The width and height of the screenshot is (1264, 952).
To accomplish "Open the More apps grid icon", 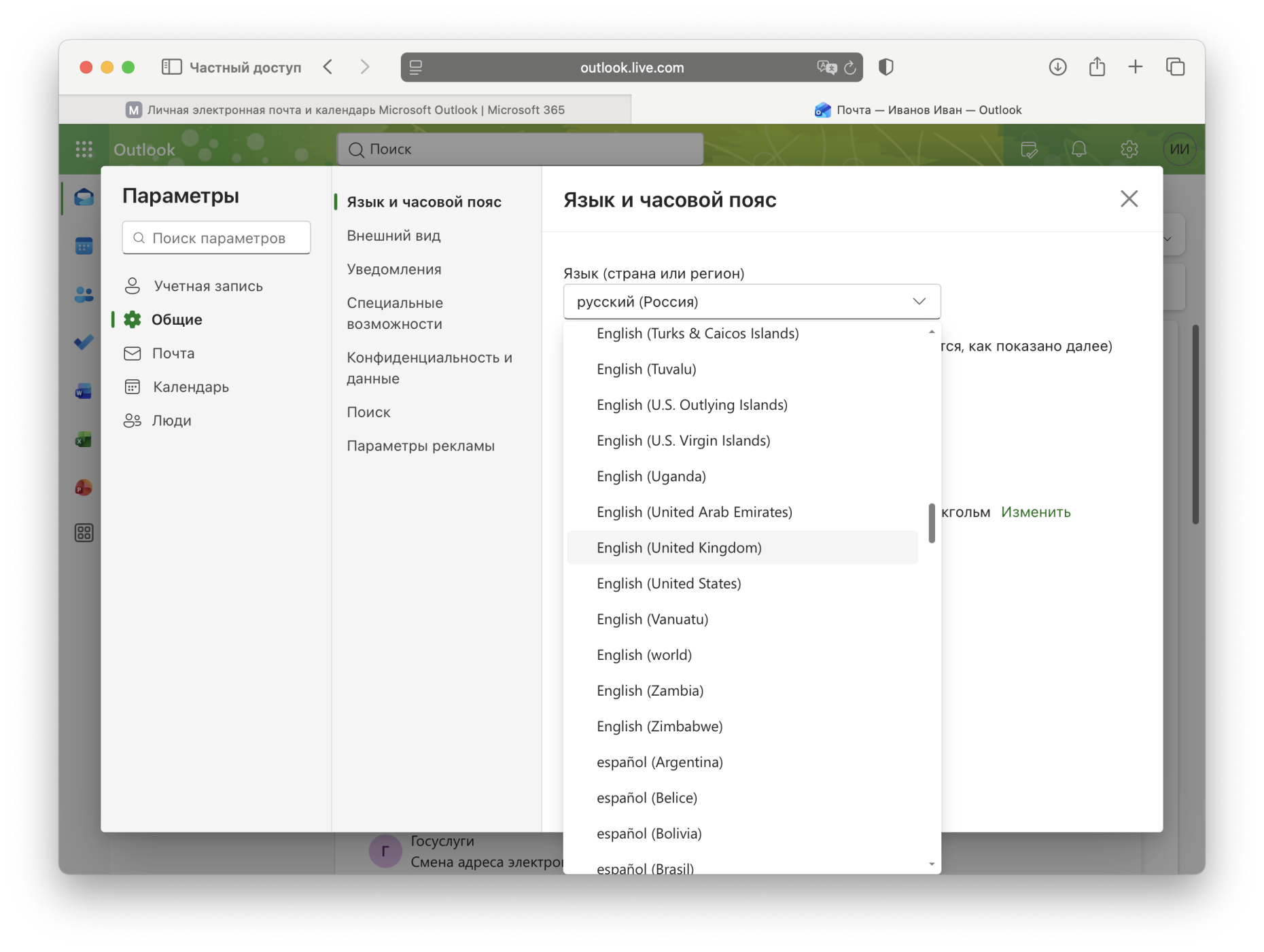I will 84,533.
